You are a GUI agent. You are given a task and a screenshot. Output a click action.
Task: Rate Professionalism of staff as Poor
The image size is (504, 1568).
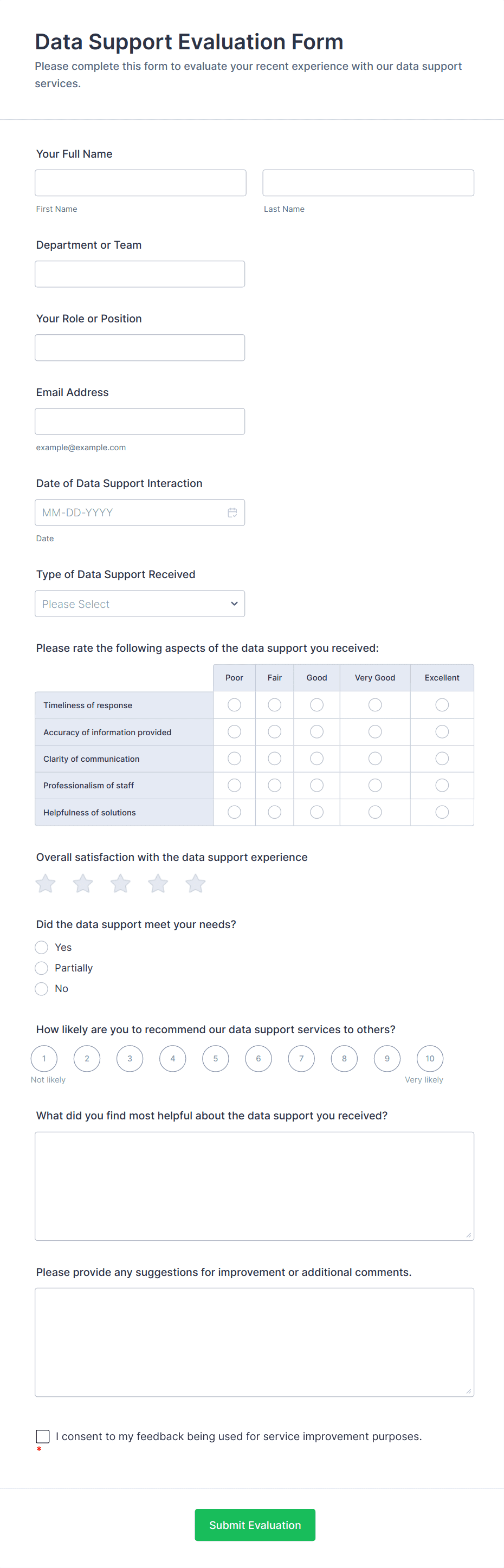click(234, 785)
